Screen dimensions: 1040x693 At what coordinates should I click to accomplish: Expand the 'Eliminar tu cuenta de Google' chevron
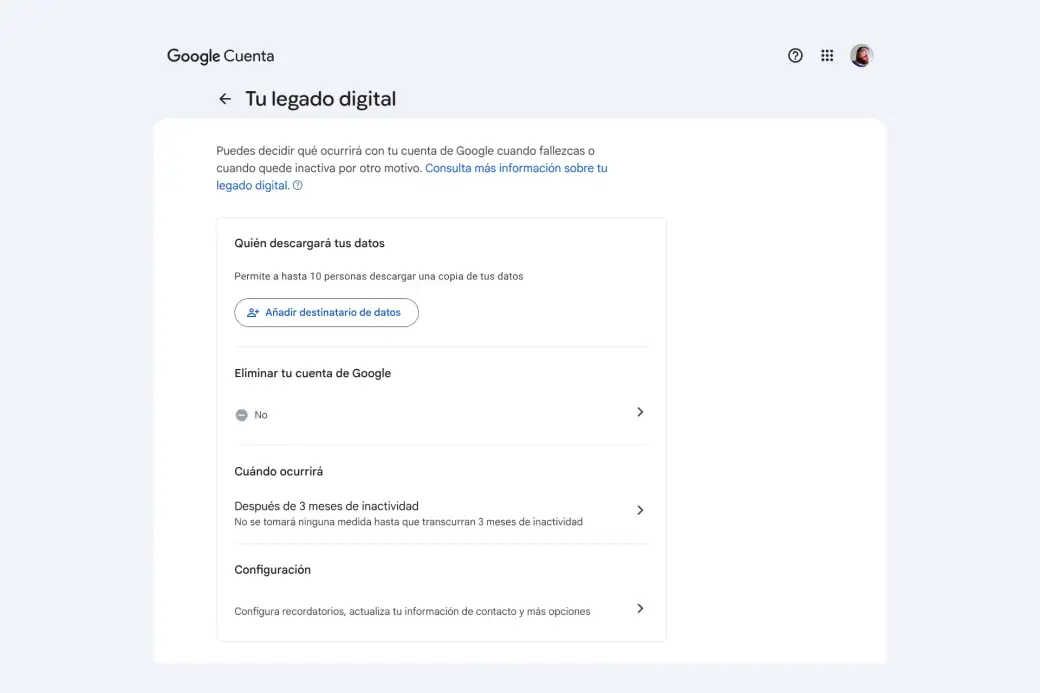pyautogui.click(x=640, y=412)
